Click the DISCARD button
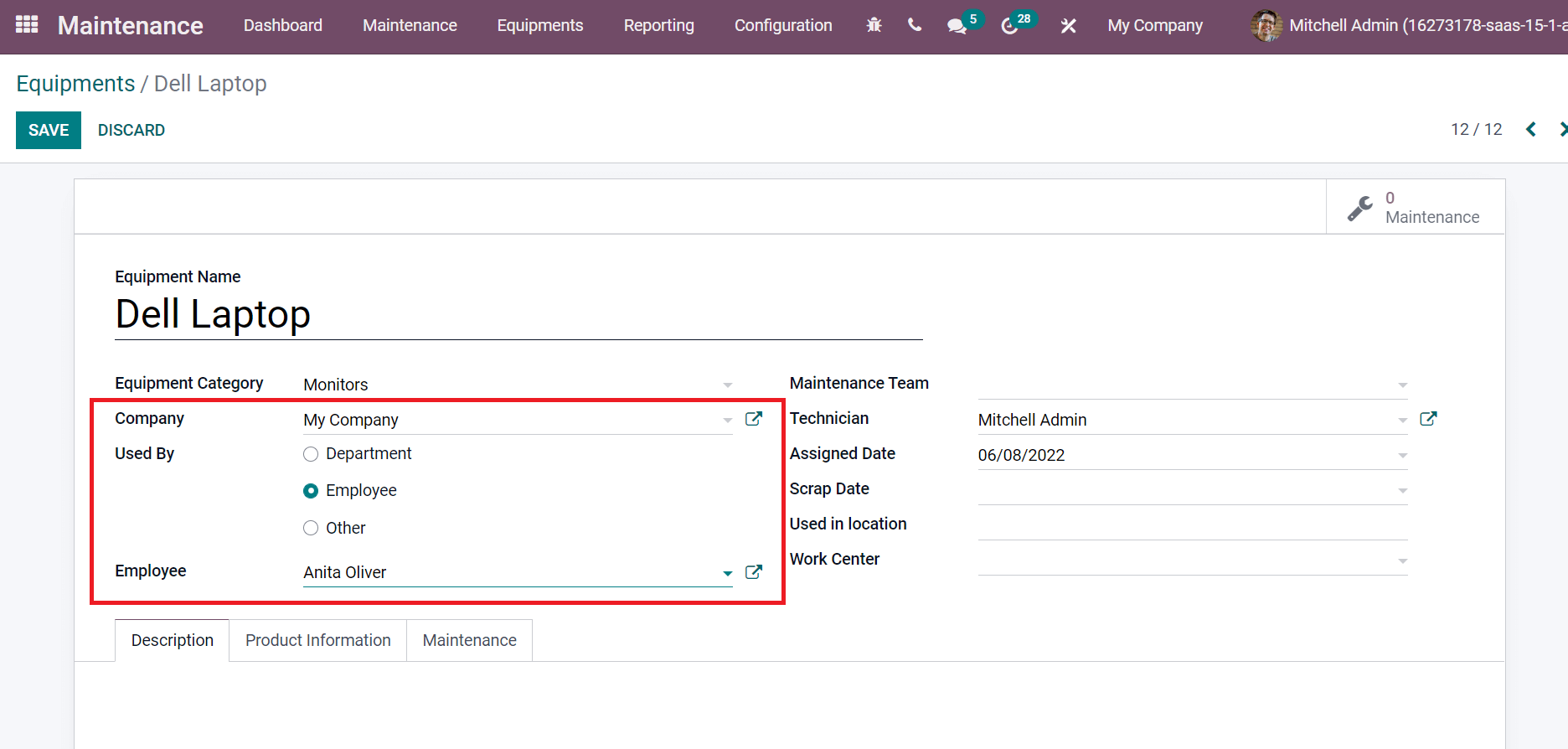This screenshot has width=1568, height=749. click(x=132, y=130)
